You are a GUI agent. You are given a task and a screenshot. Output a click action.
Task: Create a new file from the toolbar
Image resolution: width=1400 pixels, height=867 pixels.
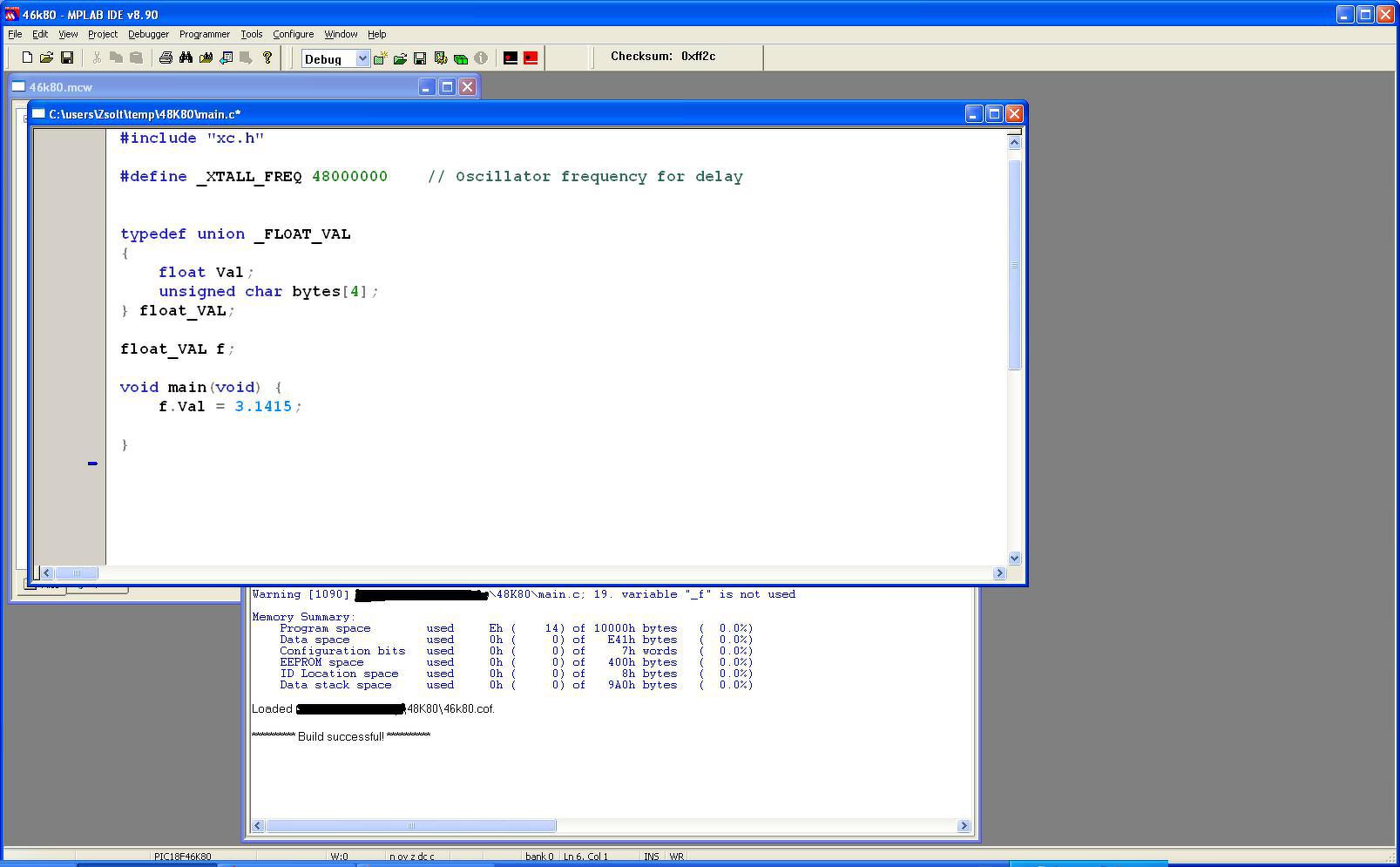pyautogui.click(x=27, y=58)
